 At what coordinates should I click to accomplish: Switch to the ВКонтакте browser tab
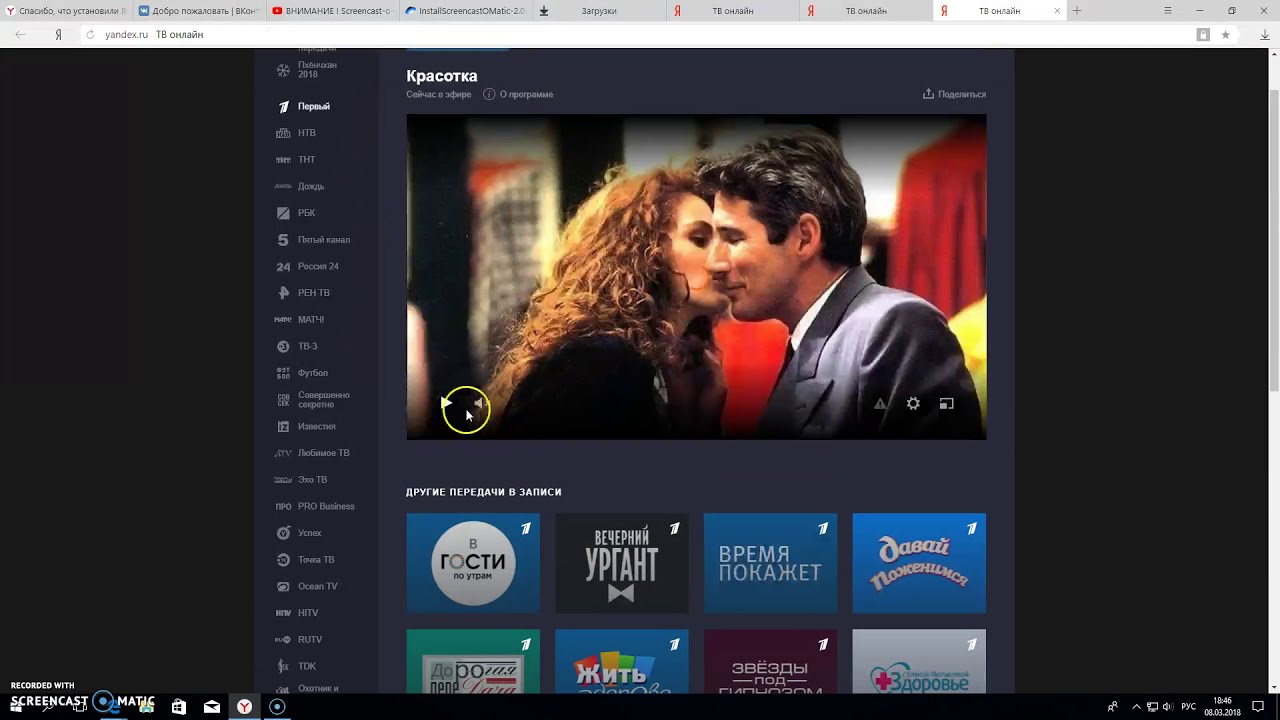[x=198, y=11]
